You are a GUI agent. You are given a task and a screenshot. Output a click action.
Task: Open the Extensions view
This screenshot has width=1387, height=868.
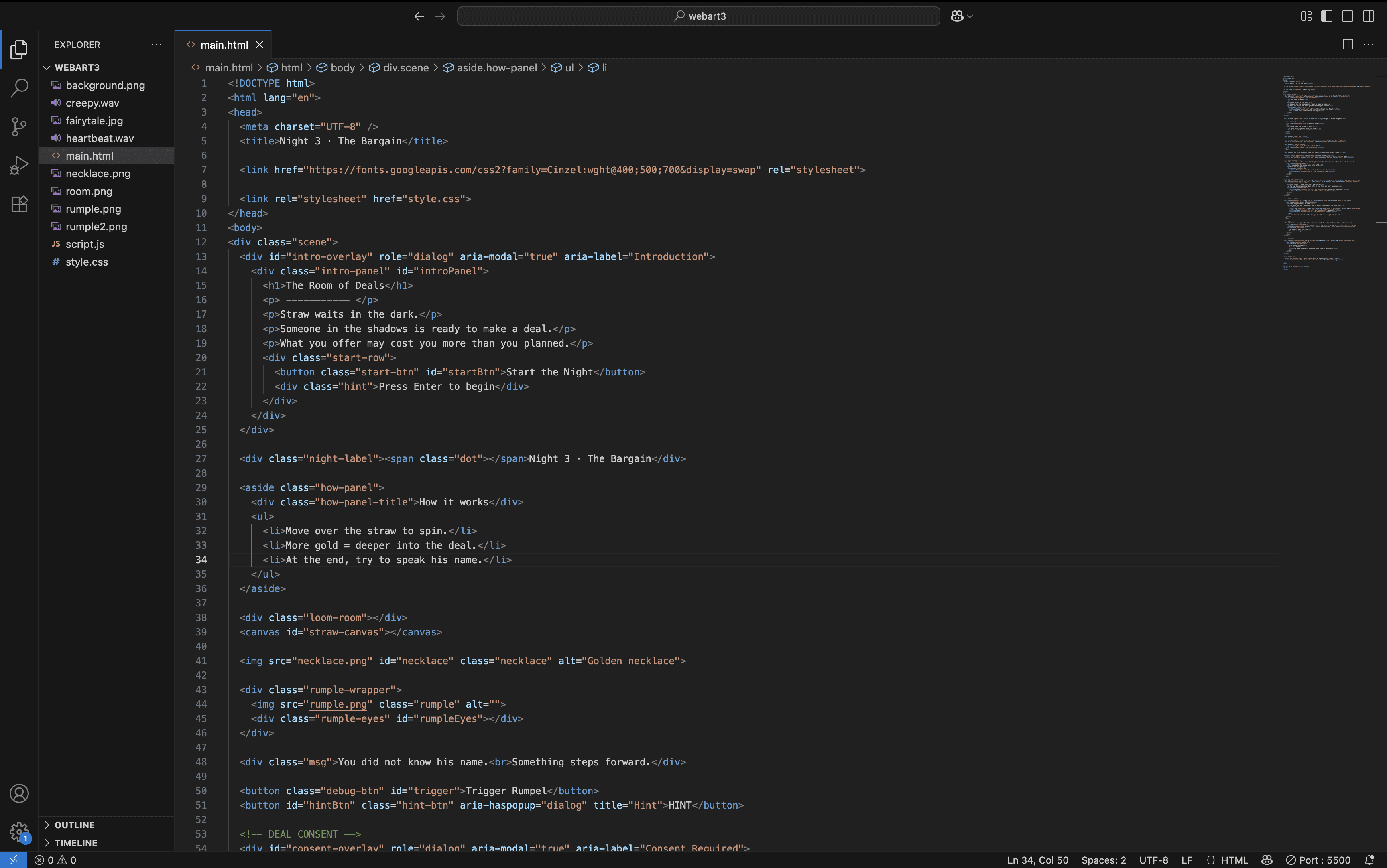19,204
